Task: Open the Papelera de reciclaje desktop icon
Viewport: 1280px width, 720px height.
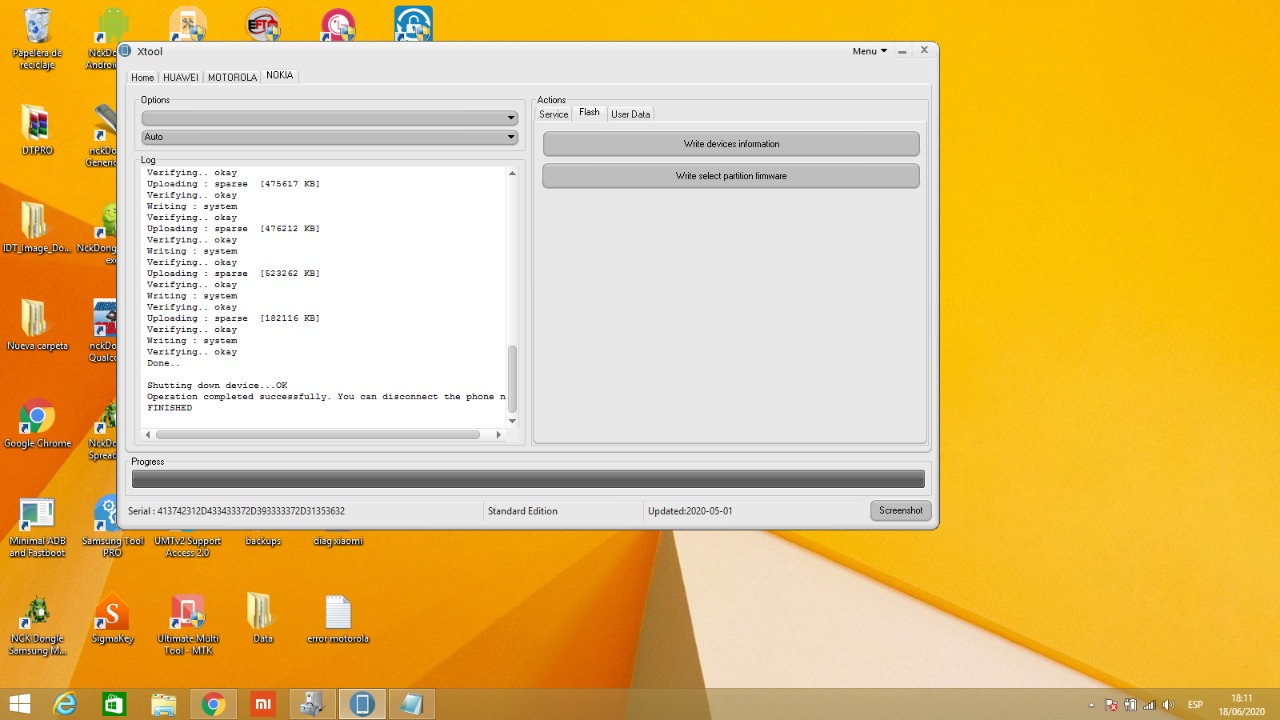Action: pos(37,38)
